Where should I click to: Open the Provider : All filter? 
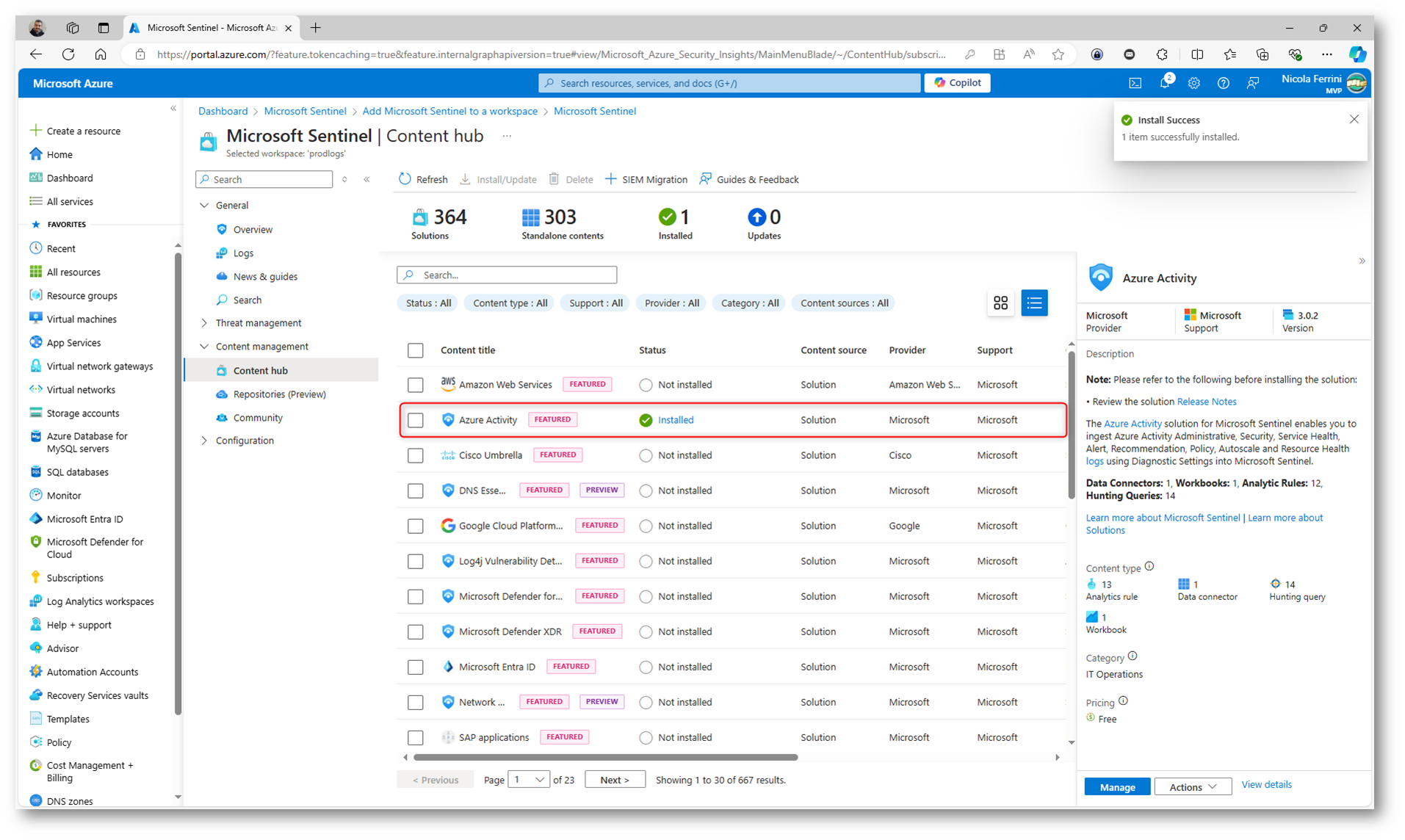point(671,303)
